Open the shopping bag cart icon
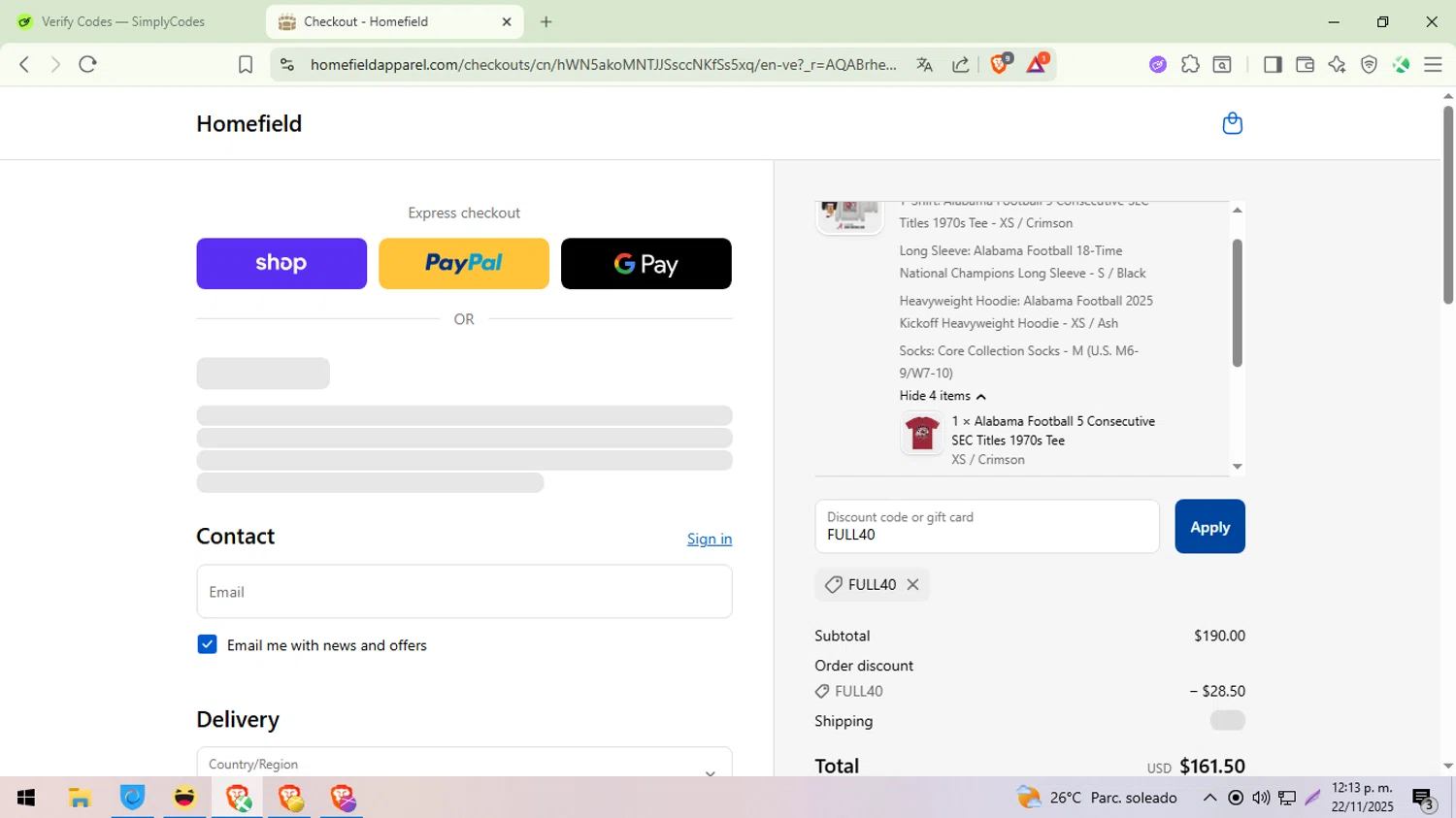 click(1232, 123)
